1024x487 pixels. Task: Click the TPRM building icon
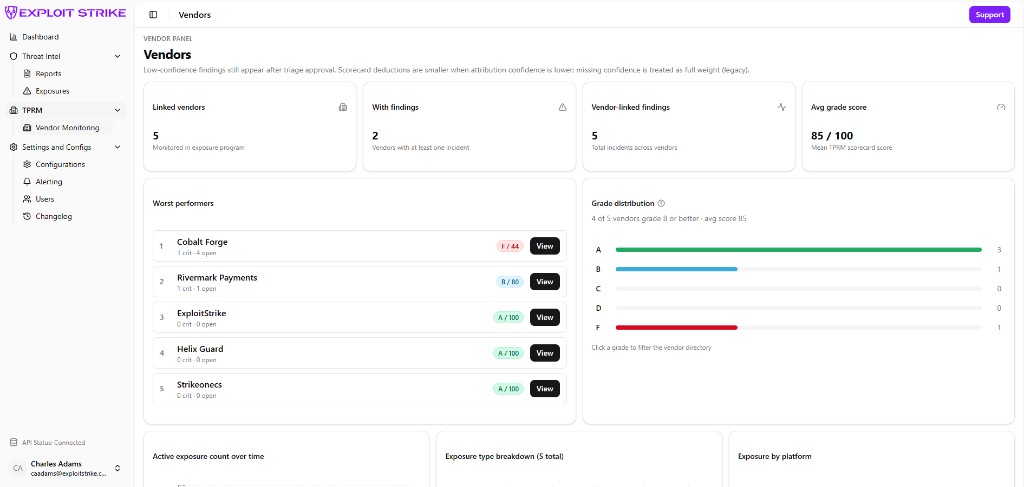pyautogui.click(x=14, y=110)
